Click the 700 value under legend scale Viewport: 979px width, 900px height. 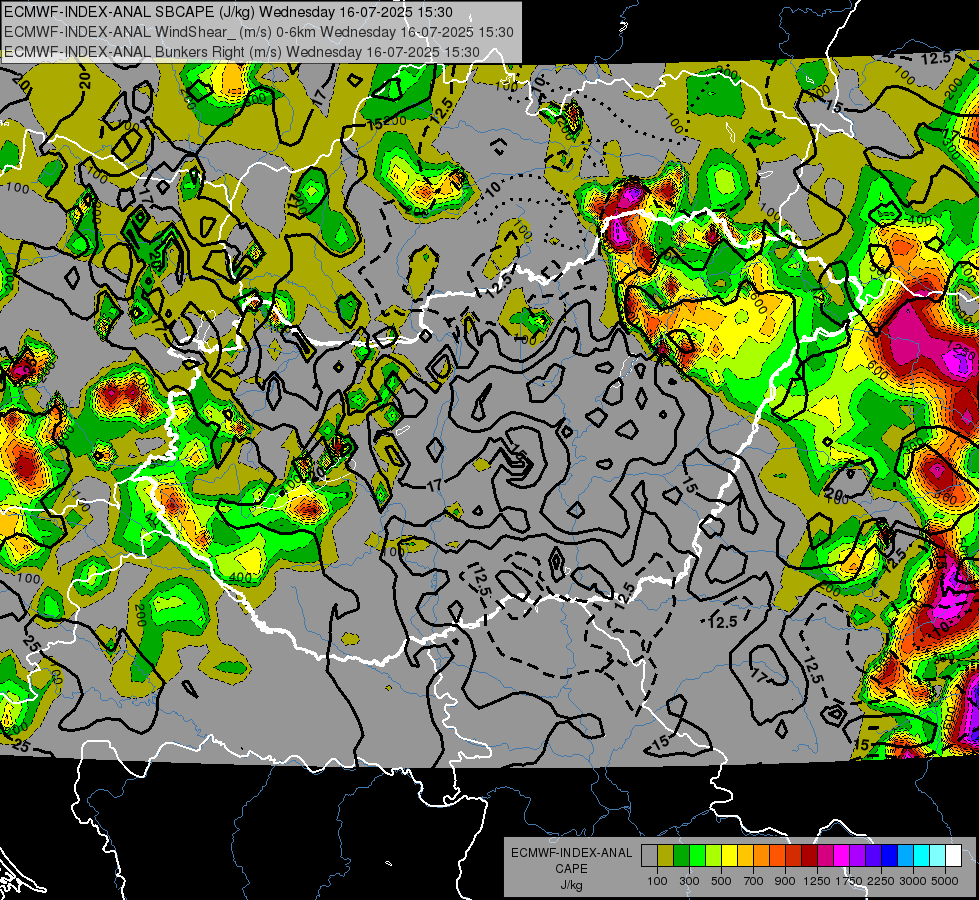[x=754, y=881]
